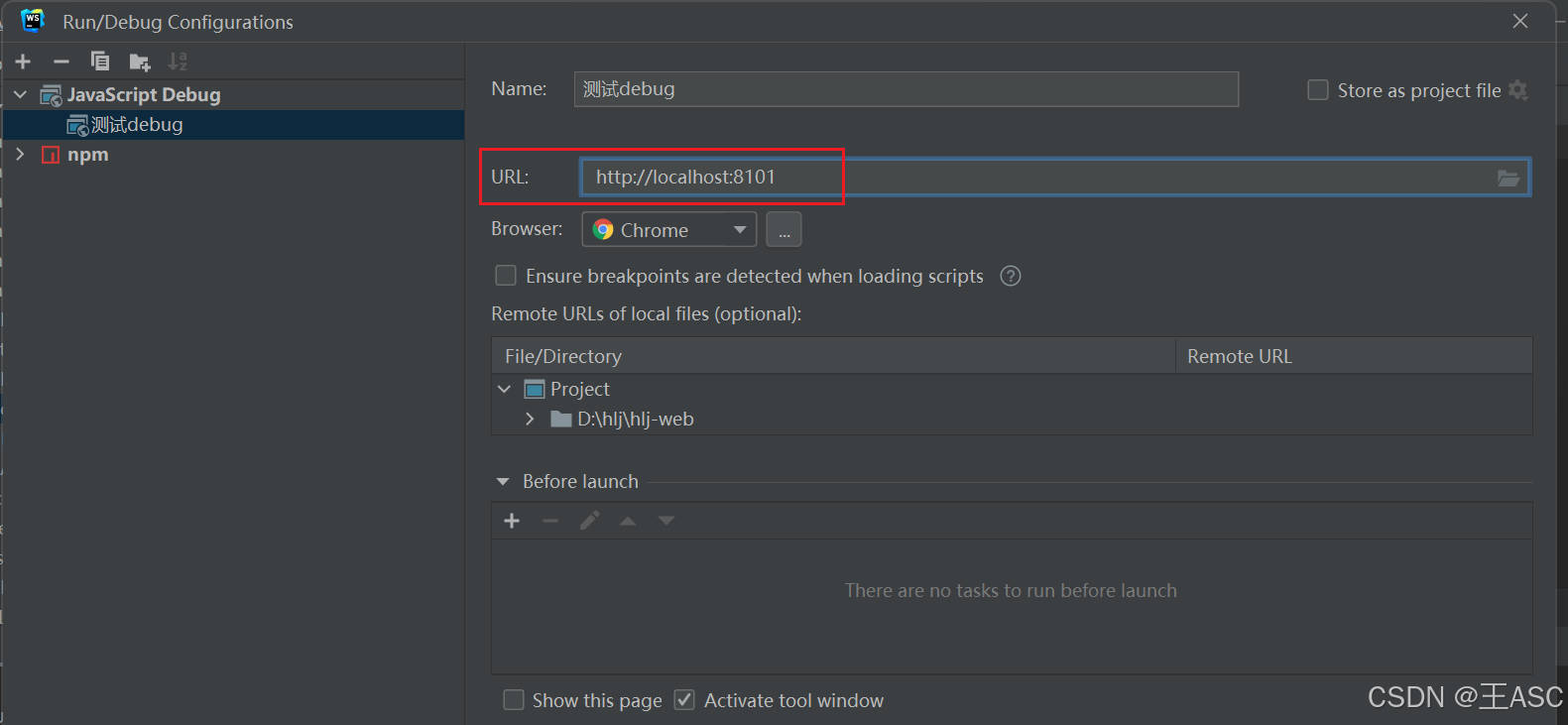Expand the npm configuration node
This screenshot has width=1568, height=725.
pos(20,155)
